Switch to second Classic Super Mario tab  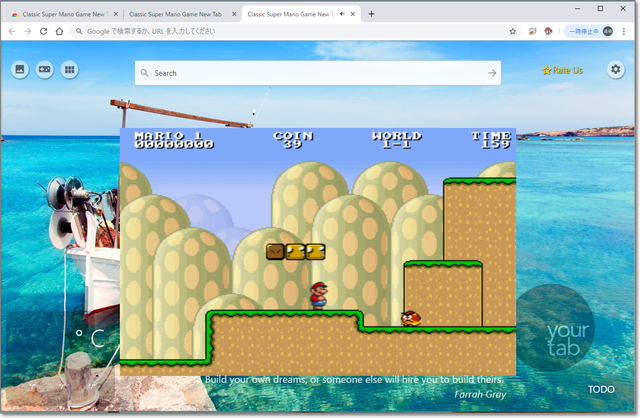coord(175,14)
